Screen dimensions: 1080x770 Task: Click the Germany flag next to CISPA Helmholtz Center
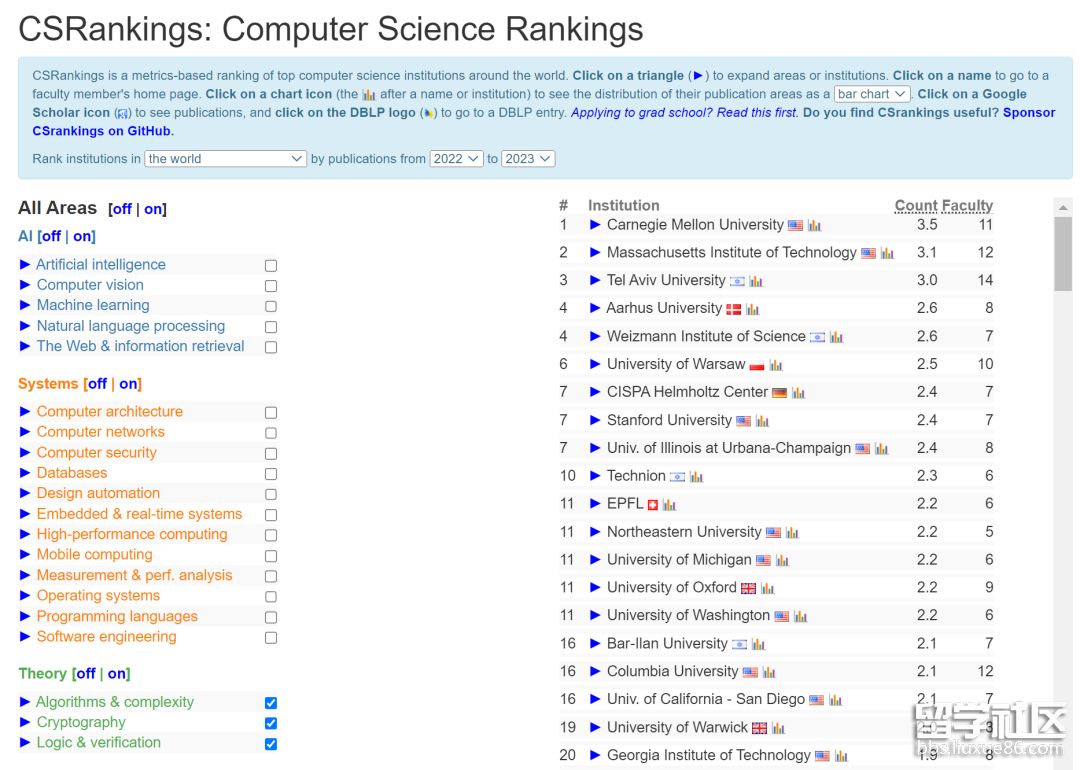(x=780, y=393)
